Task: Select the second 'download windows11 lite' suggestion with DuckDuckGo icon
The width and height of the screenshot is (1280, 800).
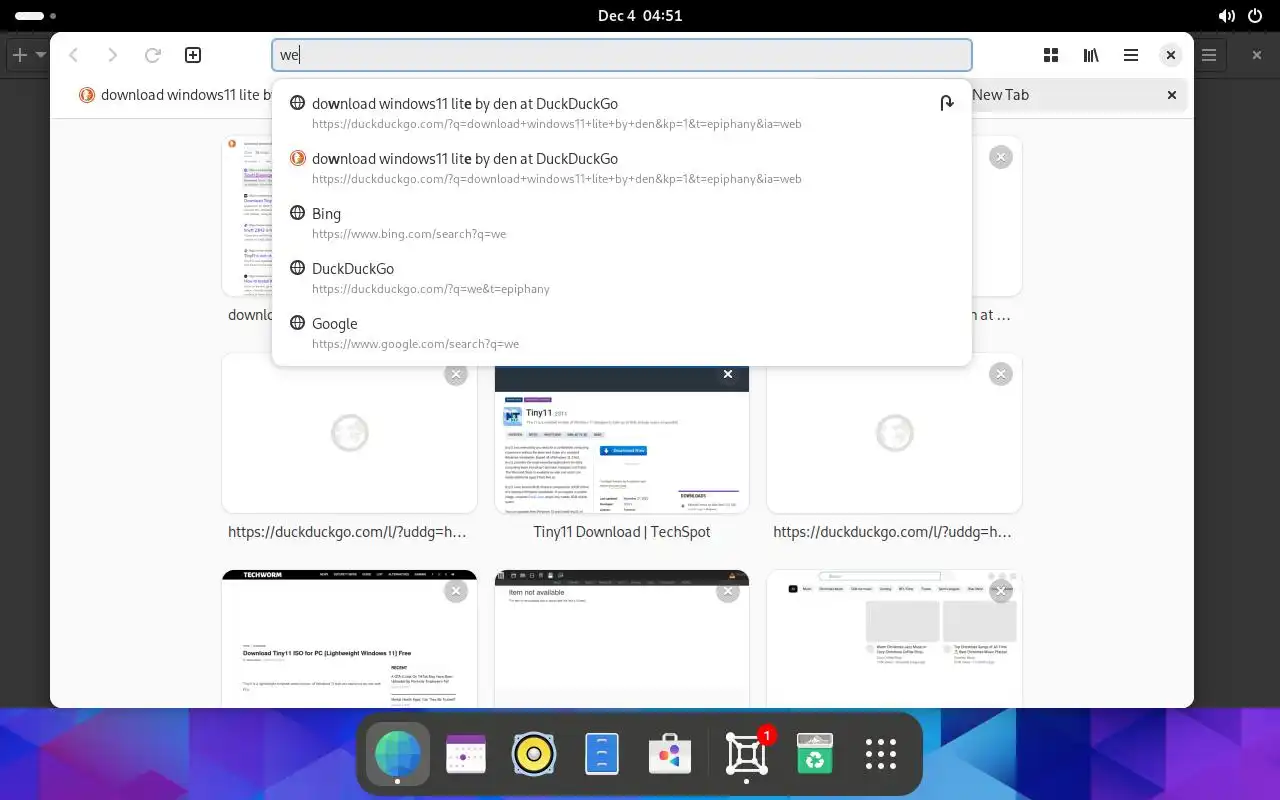Action: [x=622, y=167]
